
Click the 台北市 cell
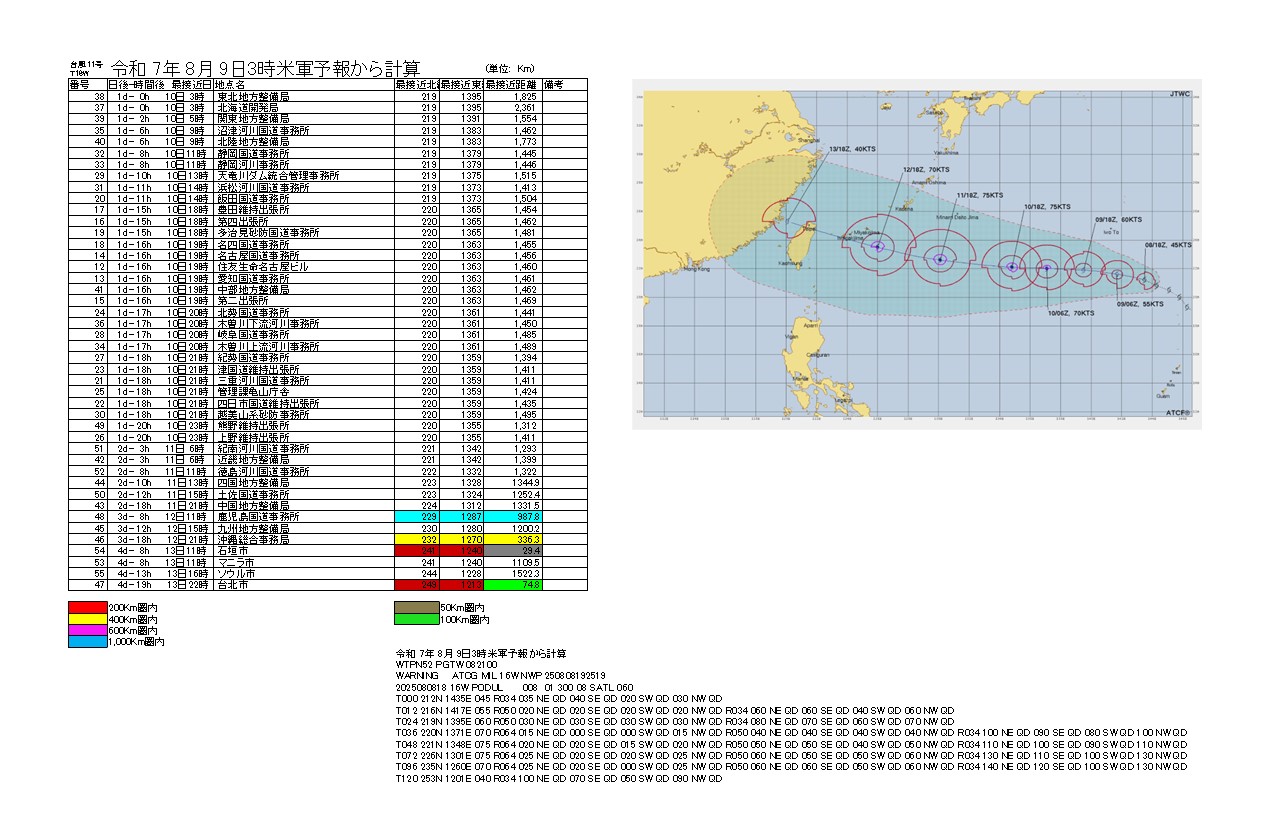[304, 585]
